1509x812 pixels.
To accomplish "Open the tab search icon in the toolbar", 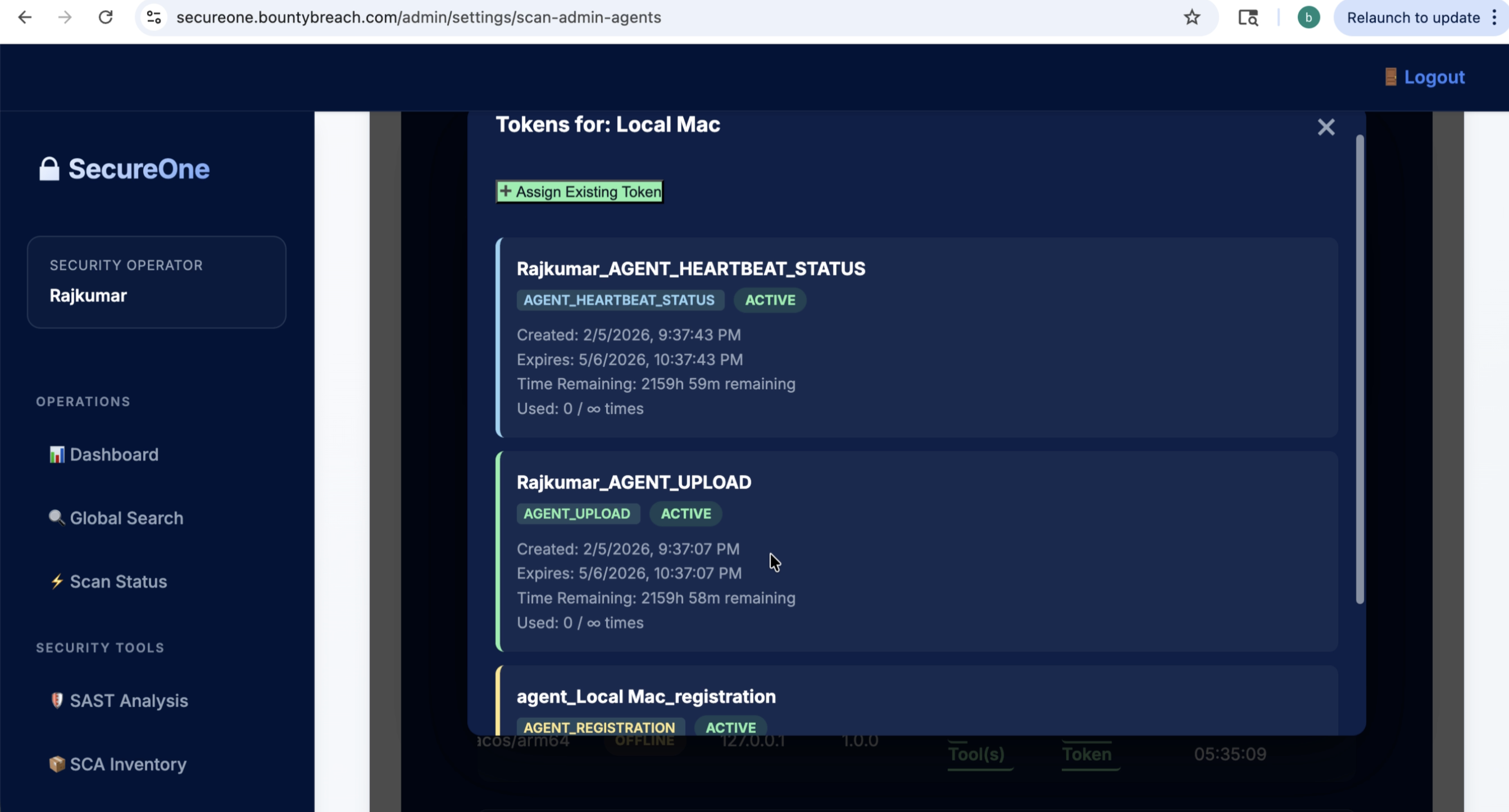I will (1248, 17).
